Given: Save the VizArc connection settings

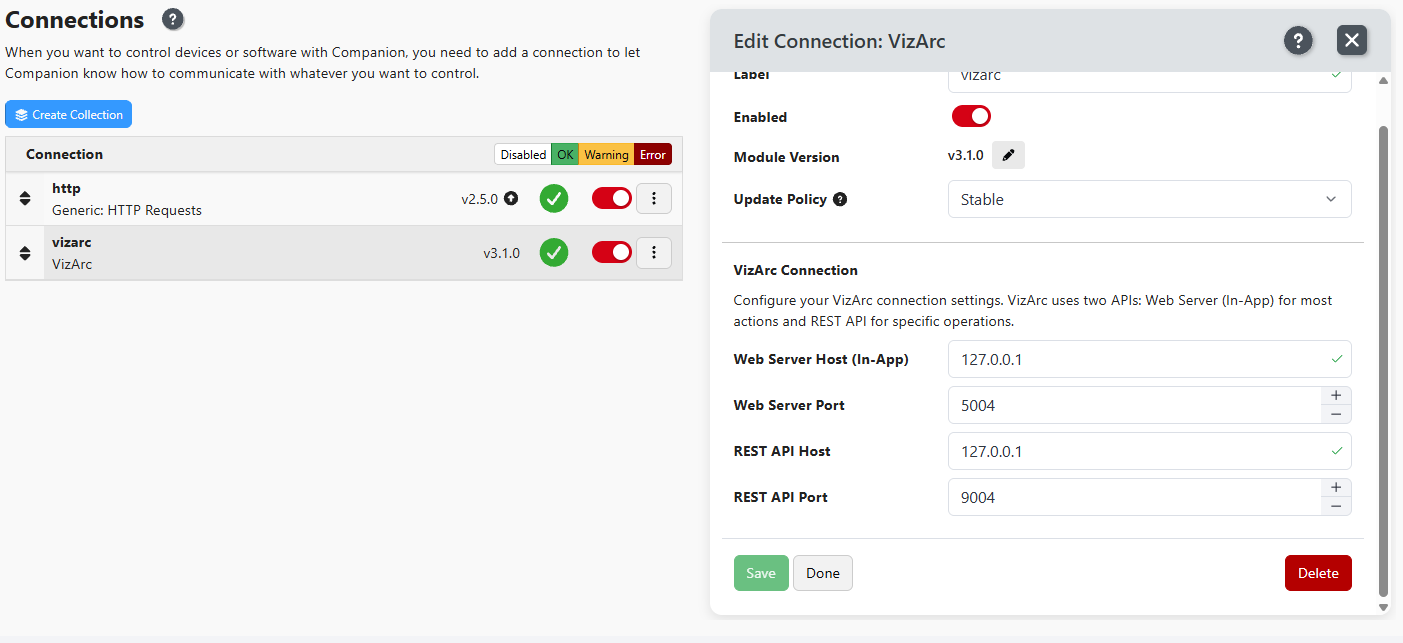Looking at the screenshot, I should (761, 573).
